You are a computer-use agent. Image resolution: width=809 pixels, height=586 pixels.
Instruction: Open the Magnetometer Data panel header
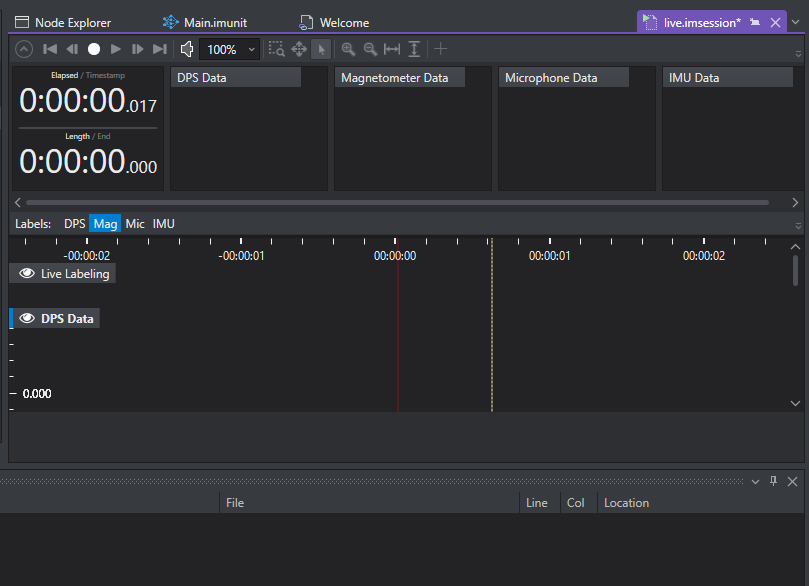pos(400,77)
